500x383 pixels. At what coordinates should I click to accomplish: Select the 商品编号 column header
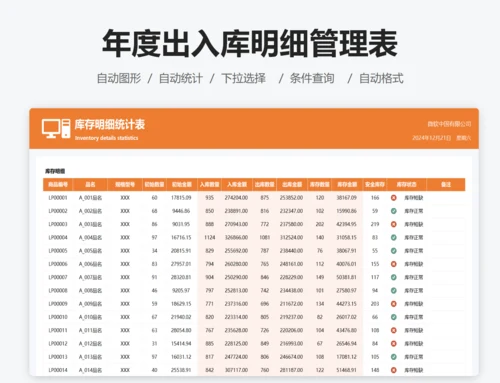coord(58,184)
